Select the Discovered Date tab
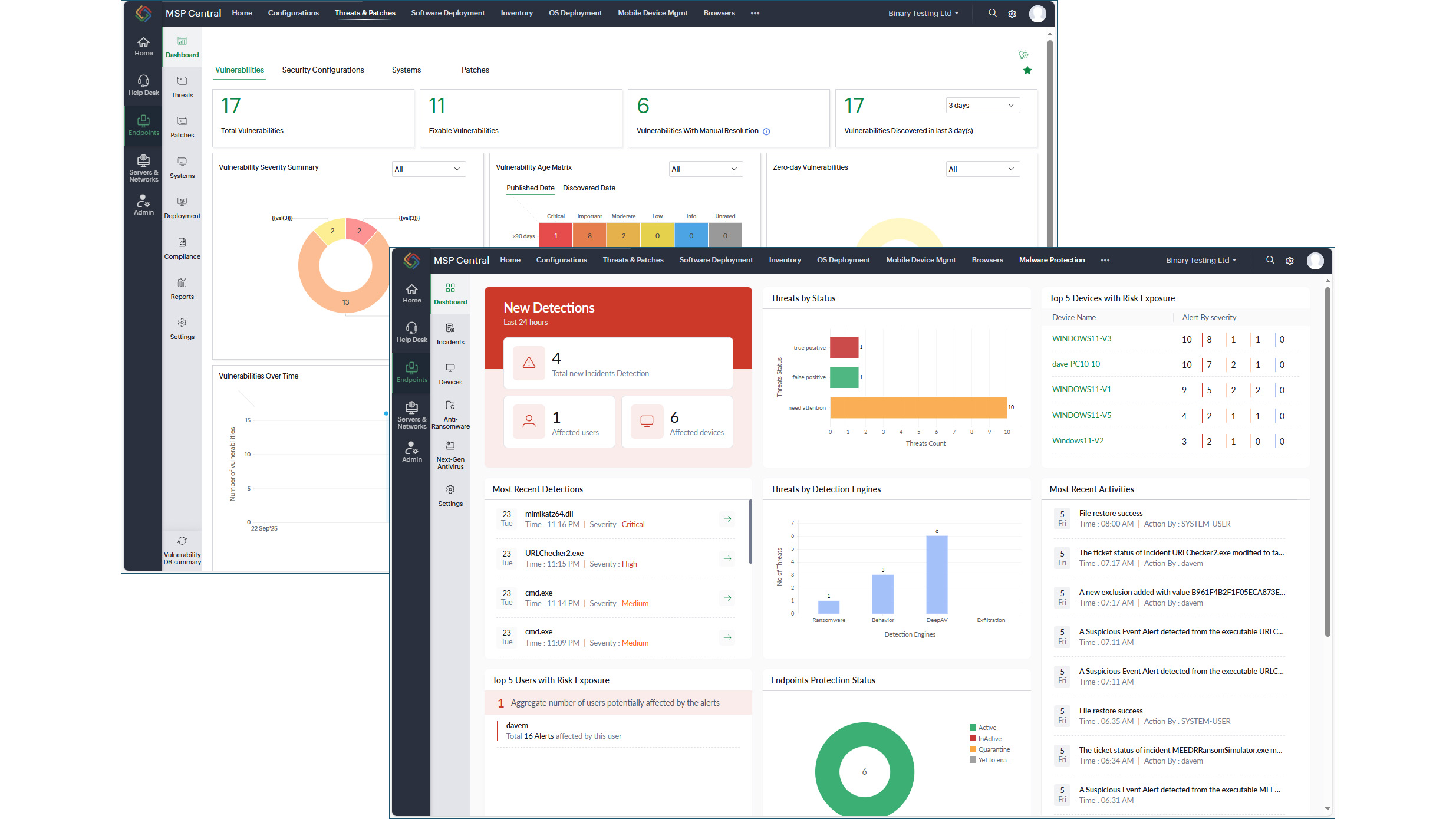Screen dimensions: 1456x819 pyautogui.click(x=588, y=188)
